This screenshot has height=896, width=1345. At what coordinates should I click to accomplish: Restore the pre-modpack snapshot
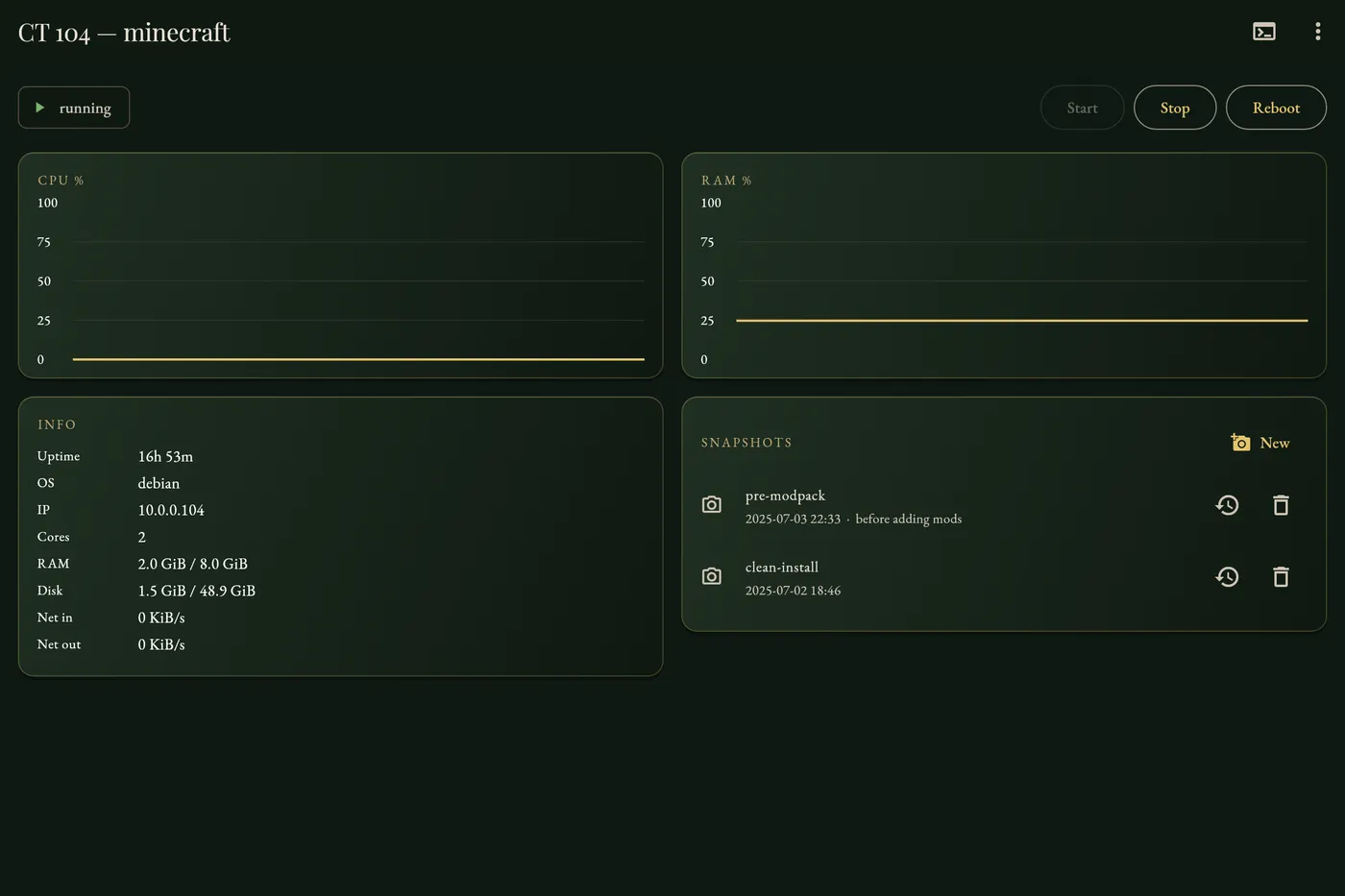(x=1227, y=505)
